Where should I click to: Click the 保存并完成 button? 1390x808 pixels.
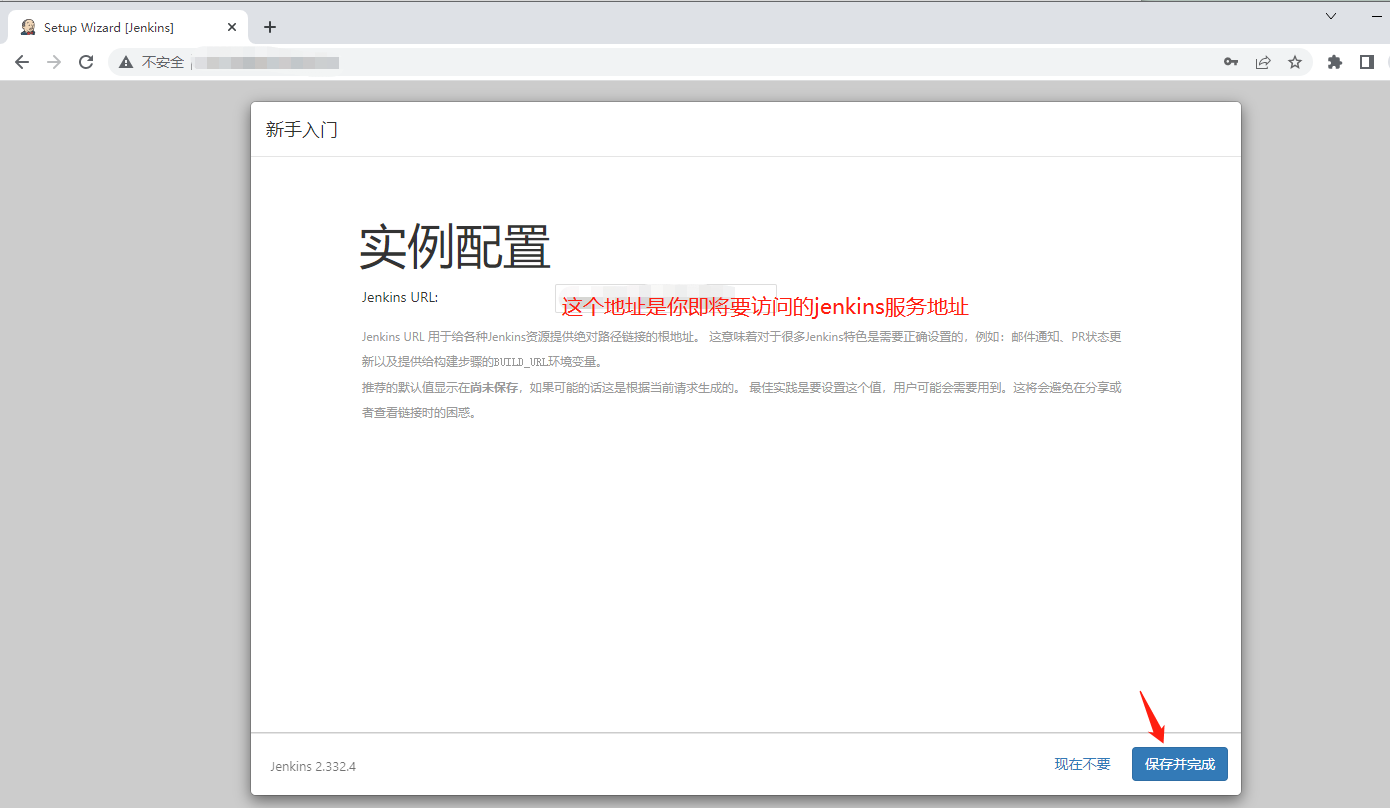point(1180,764)
